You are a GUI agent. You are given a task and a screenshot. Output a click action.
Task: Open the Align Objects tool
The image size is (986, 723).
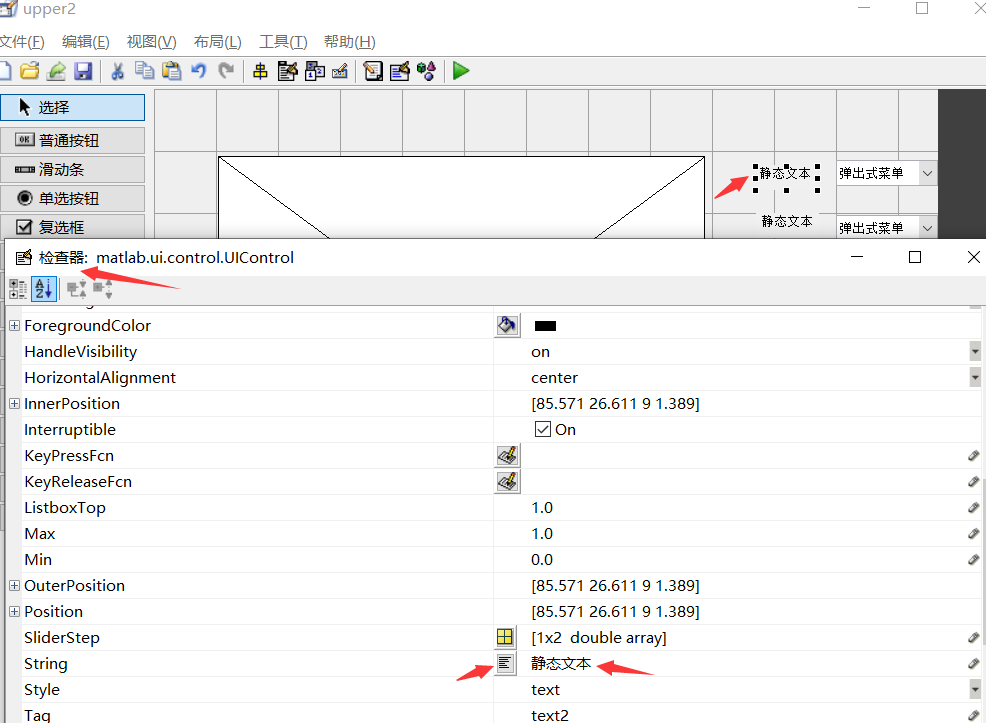(x=260, y=71)
